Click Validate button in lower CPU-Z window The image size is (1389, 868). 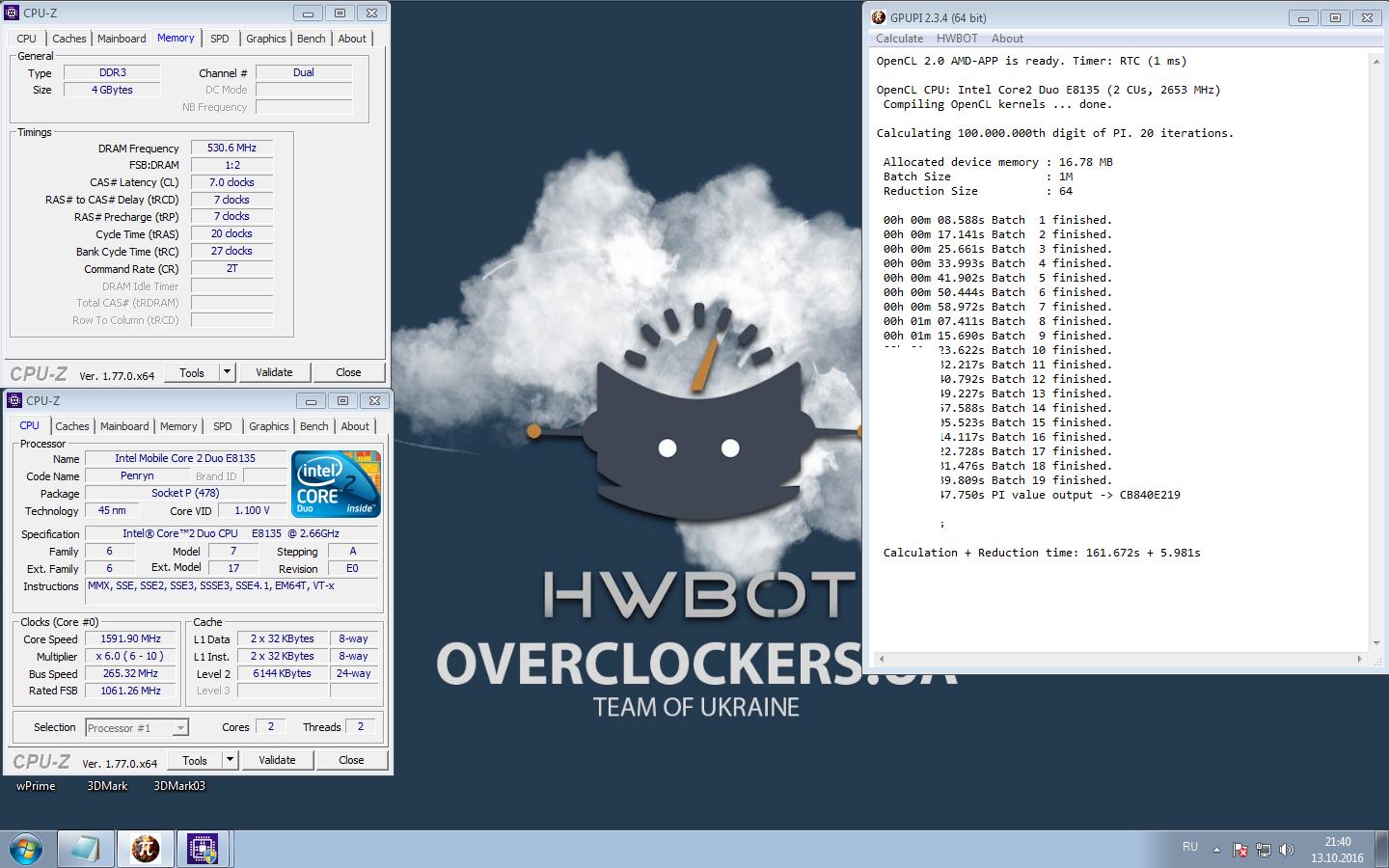coord(277,760)
